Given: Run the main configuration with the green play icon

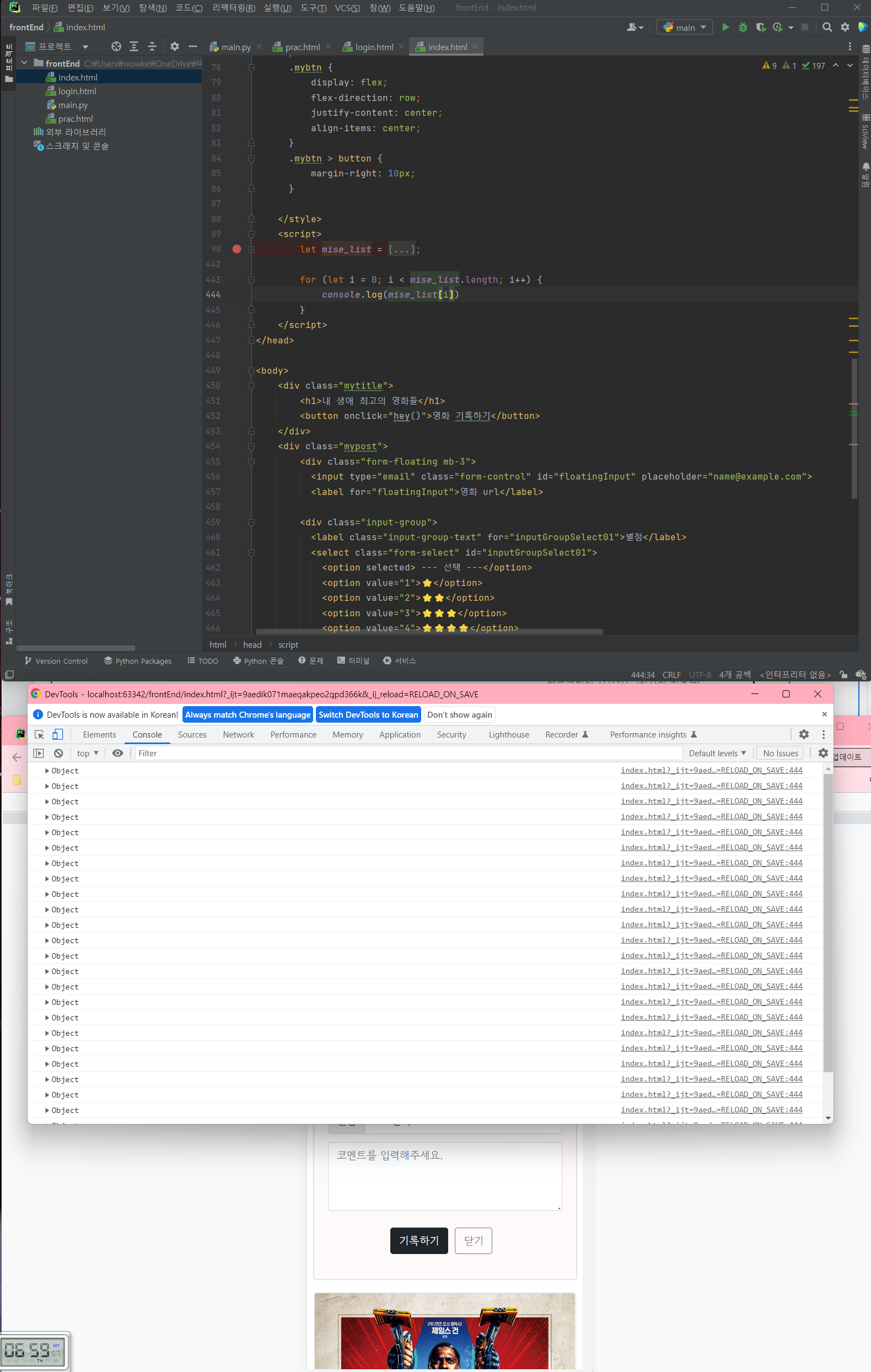Looking at the screenshot, I should point(725,27).
